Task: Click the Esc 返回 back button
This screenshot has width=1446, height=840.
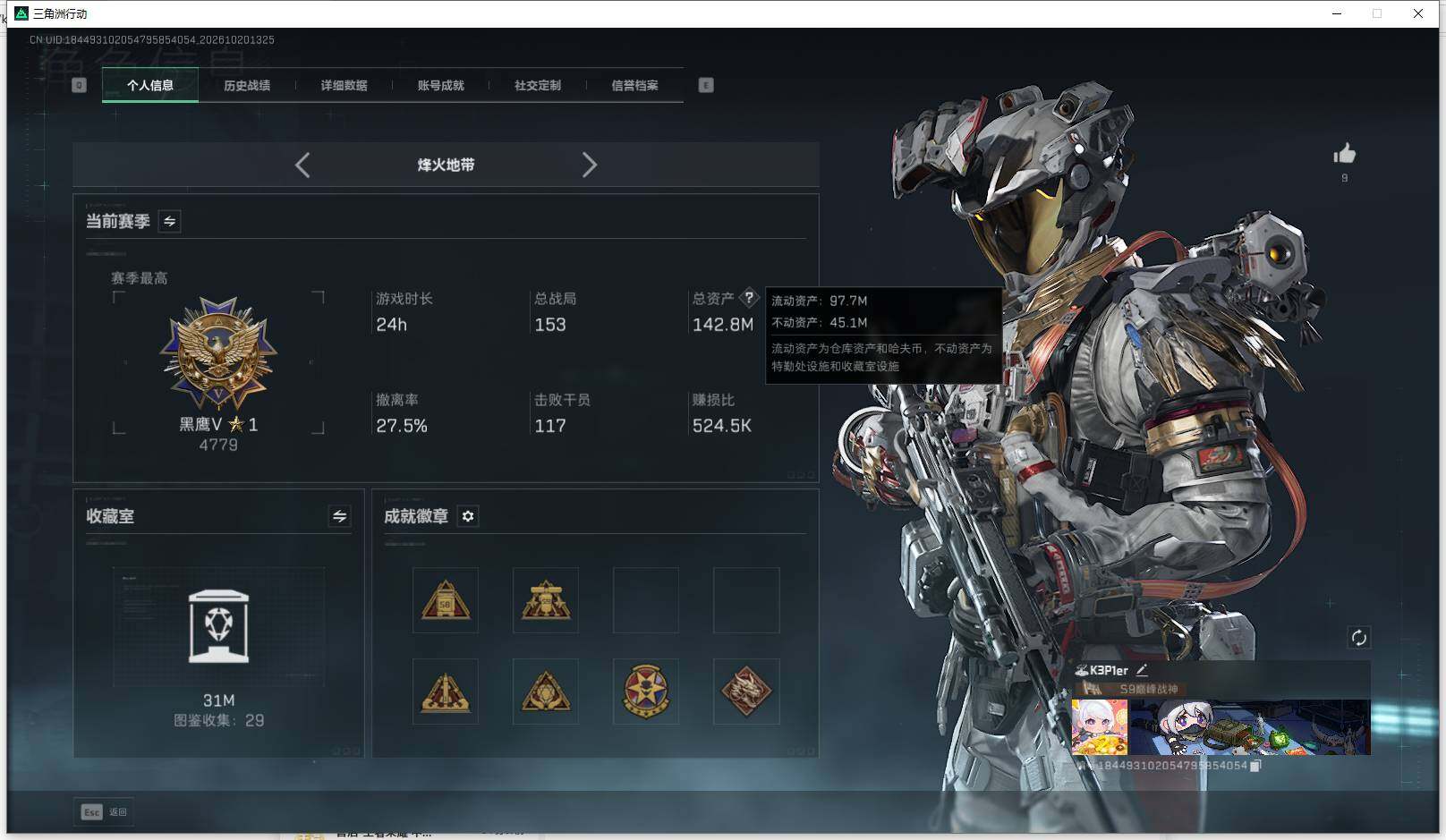Action: pyautogui.click(x=105, y=811)
